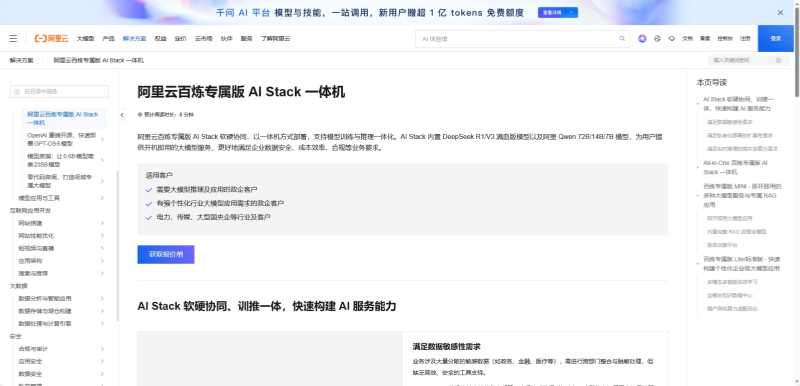The height and width of the screenshot is (386, 800).
Task: Close the top promotional banner
Action: (x=780, y=13)
